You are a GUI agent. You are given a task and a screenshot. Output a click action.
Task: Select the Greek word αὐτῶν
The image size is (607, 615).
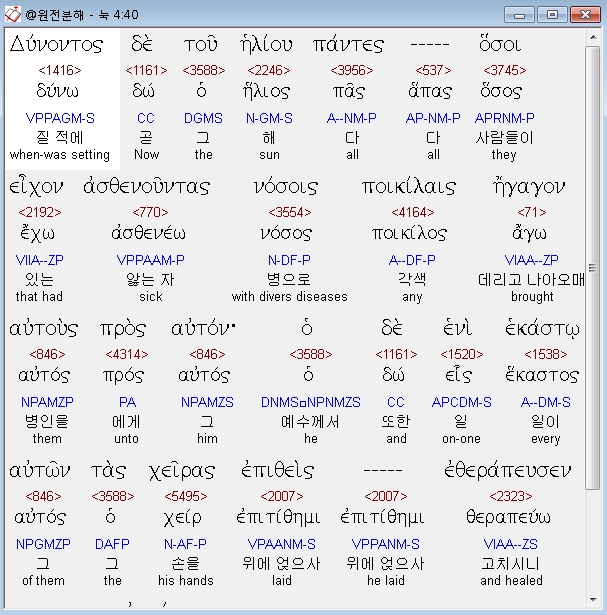coord(40,471)
